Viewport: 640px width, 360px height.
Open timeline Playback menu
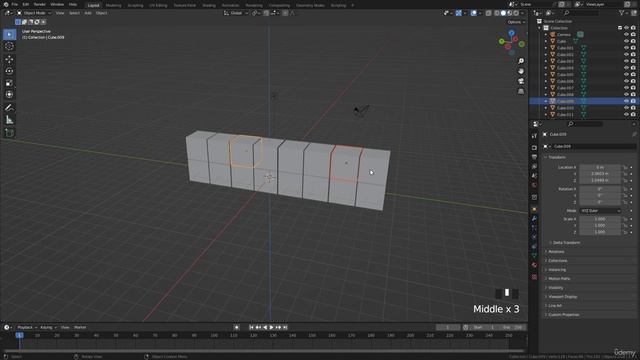(27, 327)
